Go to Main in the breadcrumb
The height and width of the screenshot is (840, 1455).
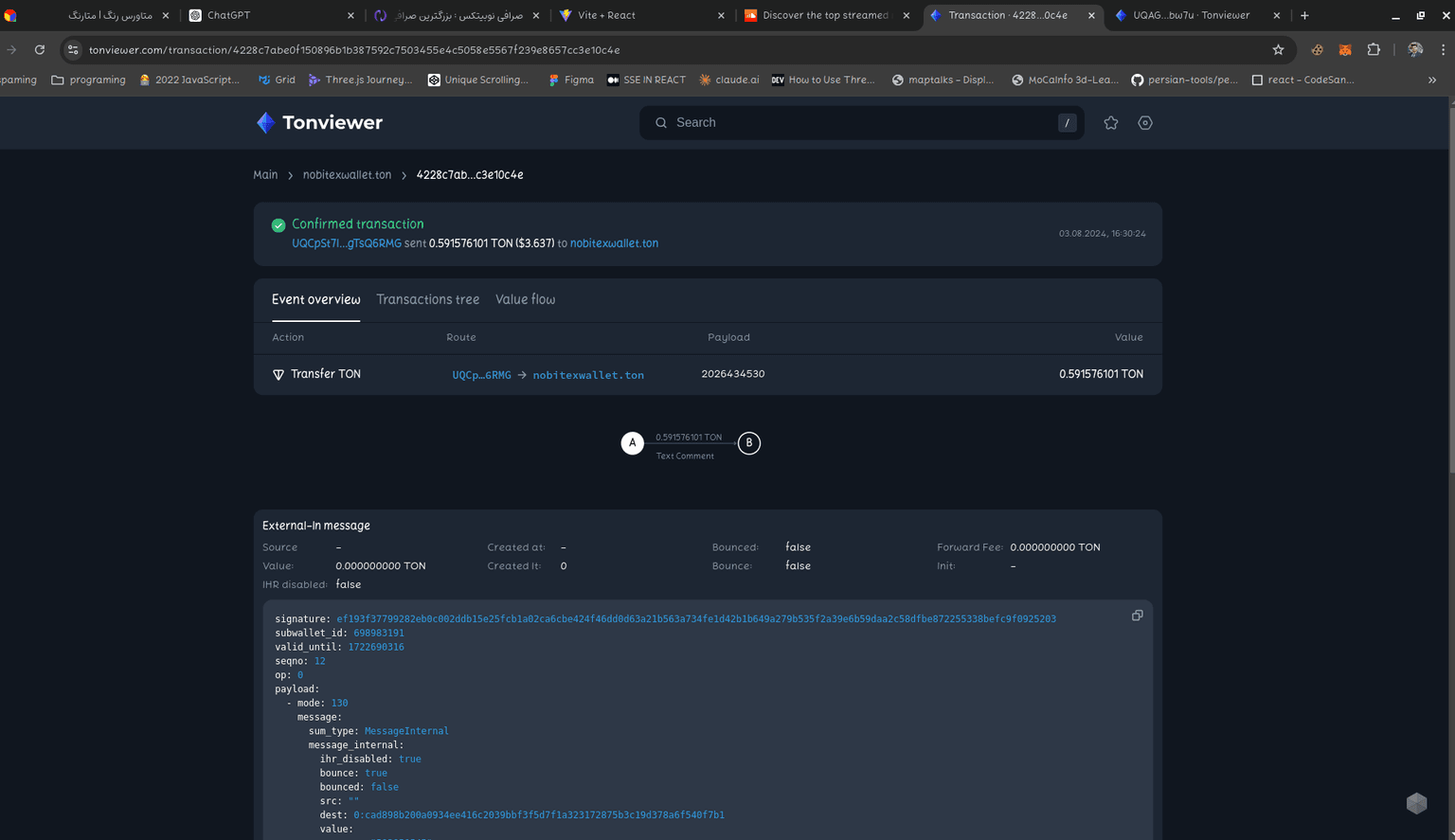265,175
